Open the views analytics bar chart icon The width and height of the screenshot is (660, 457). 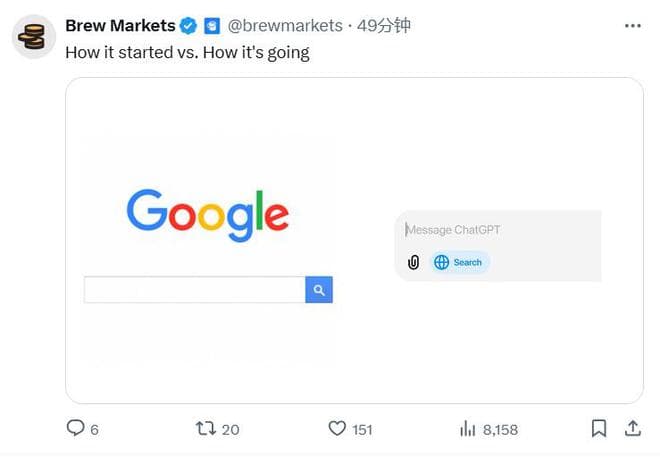tap(467, 428)
